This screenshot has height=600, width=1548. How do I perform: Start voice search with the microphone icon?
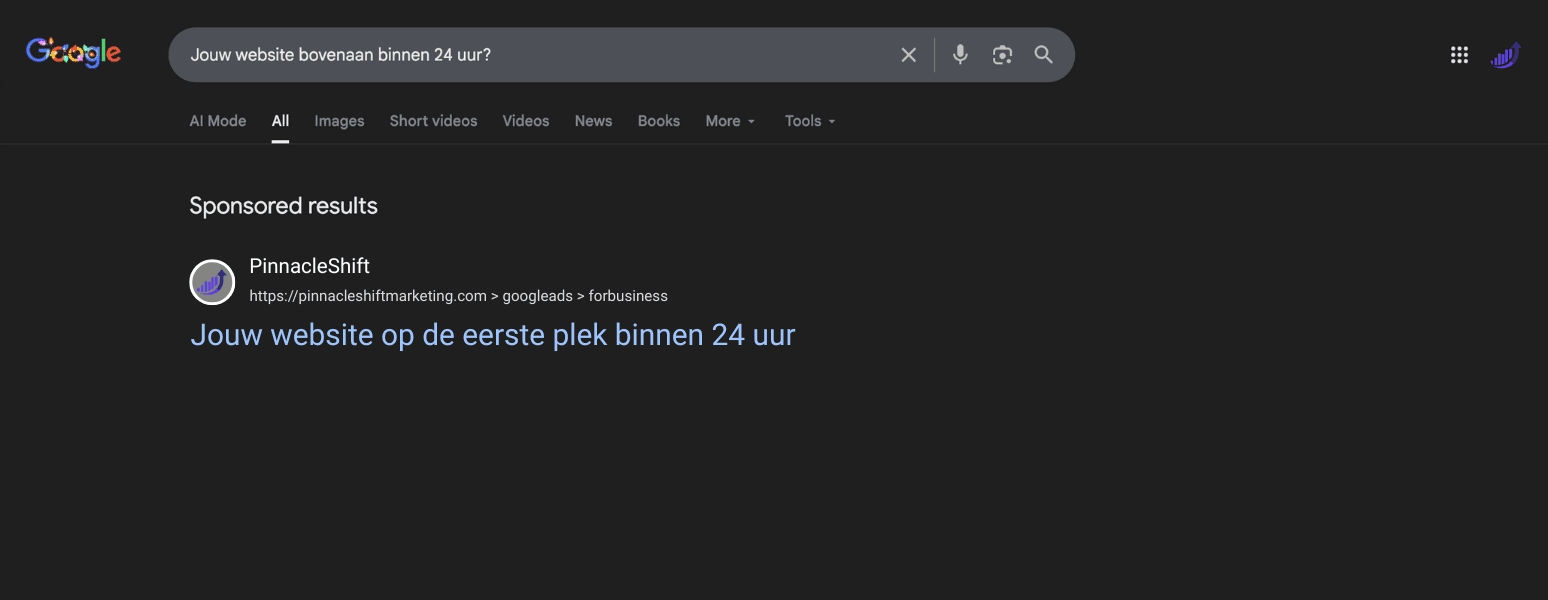960,55
